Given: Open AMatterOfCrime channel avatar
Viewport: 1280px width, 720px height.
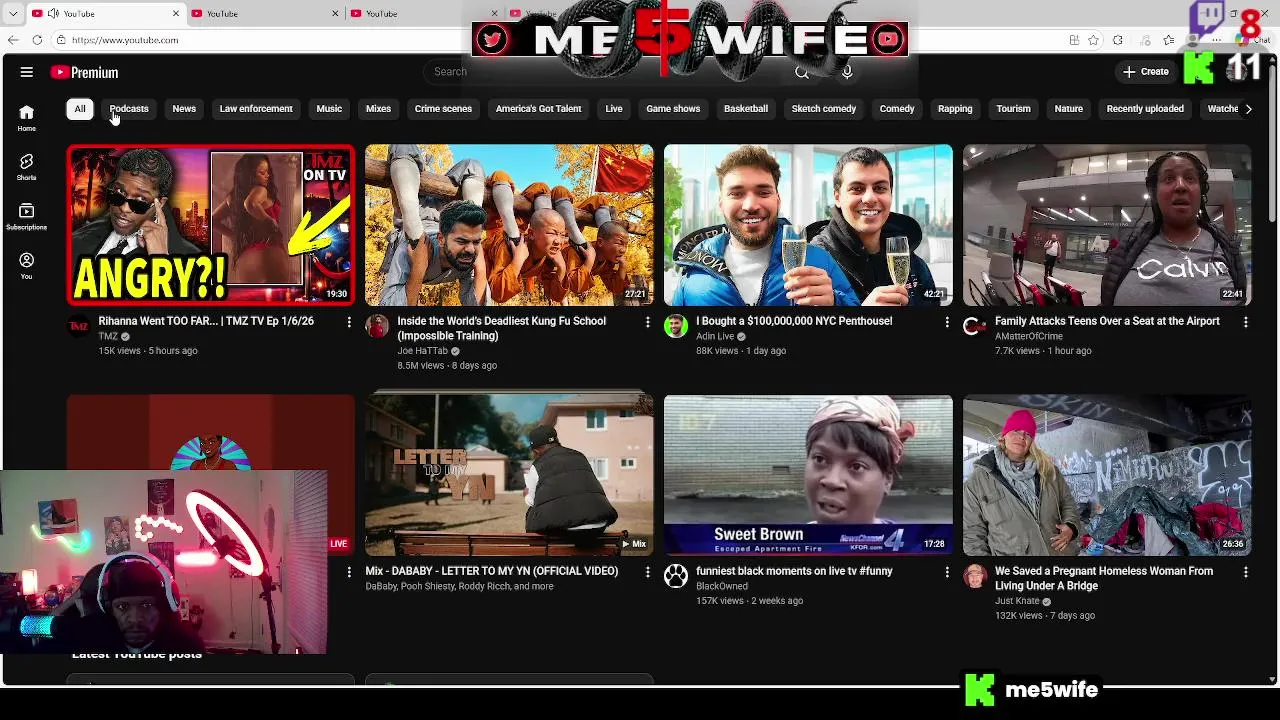Looking at the screenshot, I should [975, 327].
